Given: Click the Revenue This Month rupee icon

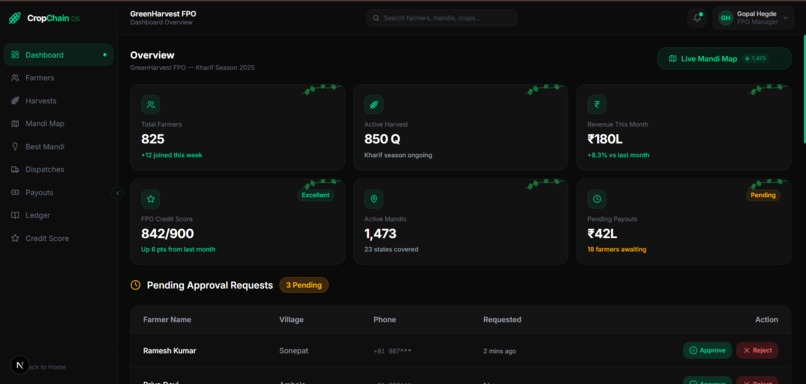Looking at the screenshot, I should [x=597, y=104].
